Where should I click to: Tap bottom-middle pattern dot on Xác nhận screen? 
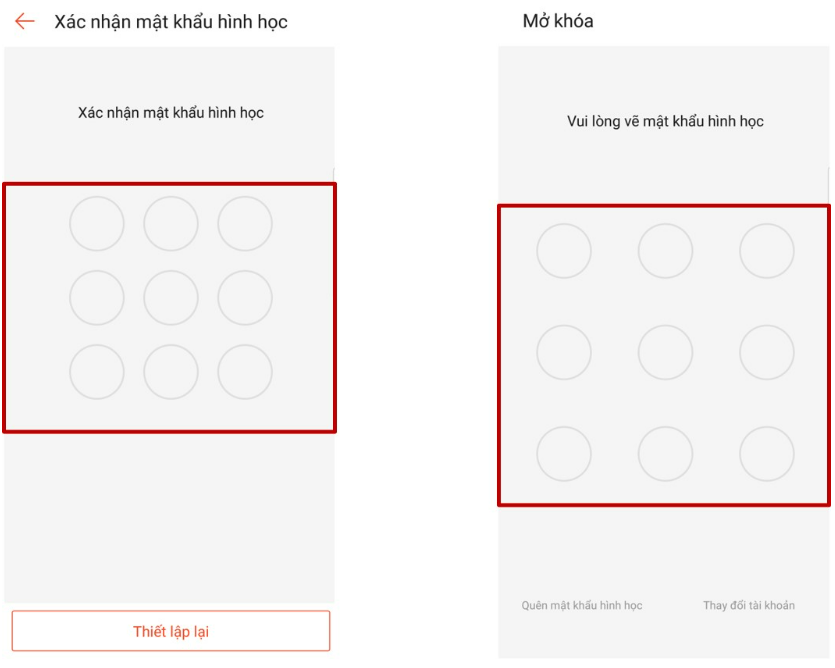(x=171, y=372)
